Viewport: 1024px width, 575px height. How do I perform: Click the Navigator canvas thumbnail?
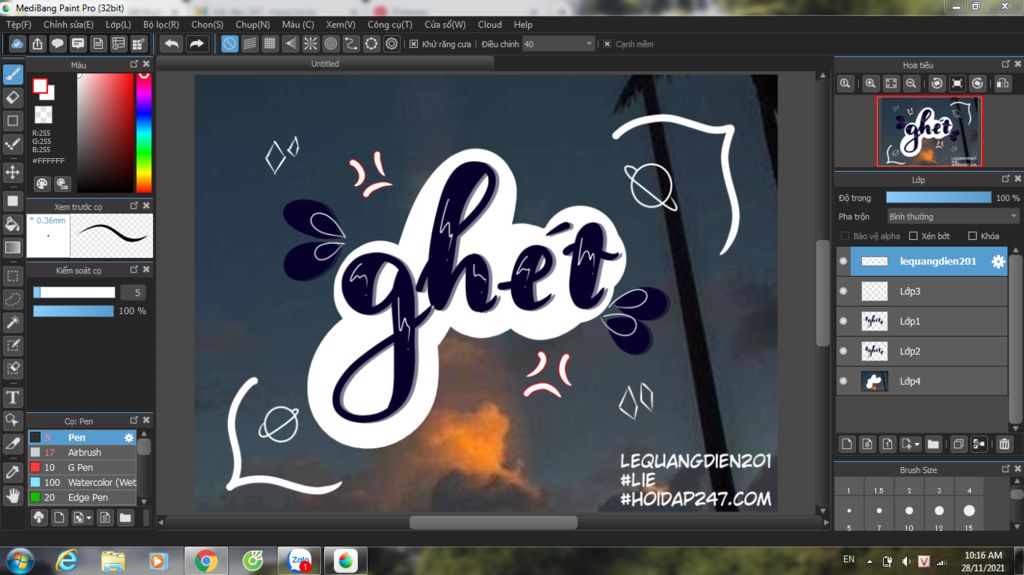929,131
